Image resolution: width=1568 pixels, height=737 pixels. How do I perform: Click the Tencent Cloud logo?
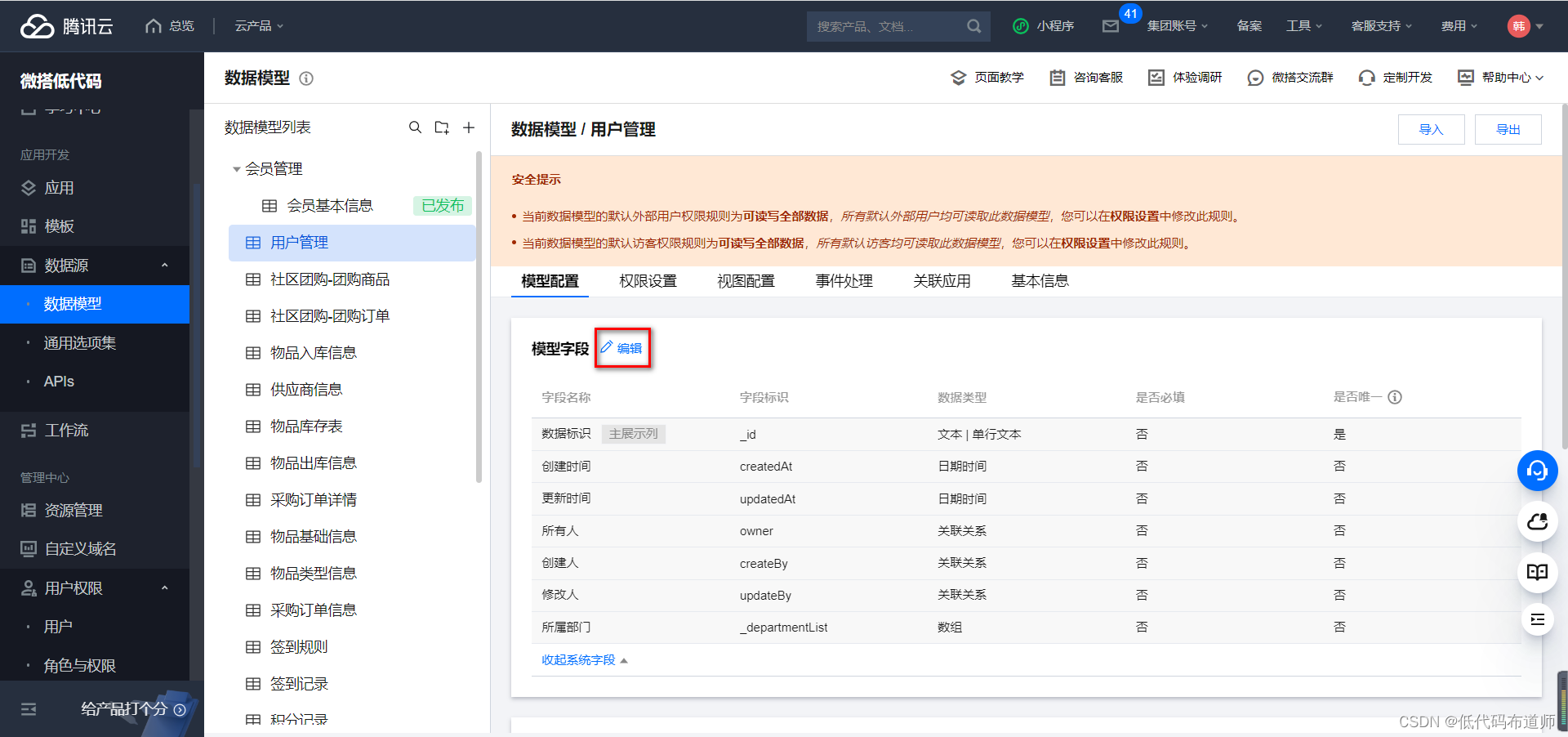[66, 26]
